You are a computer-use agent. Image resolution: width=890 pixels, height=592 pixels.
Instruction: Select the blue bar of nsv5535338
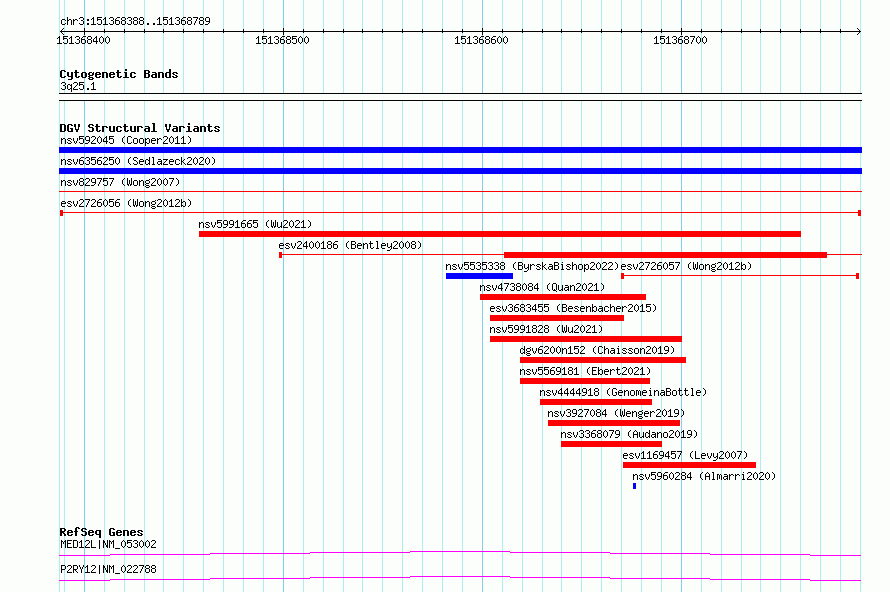[479, 276]
